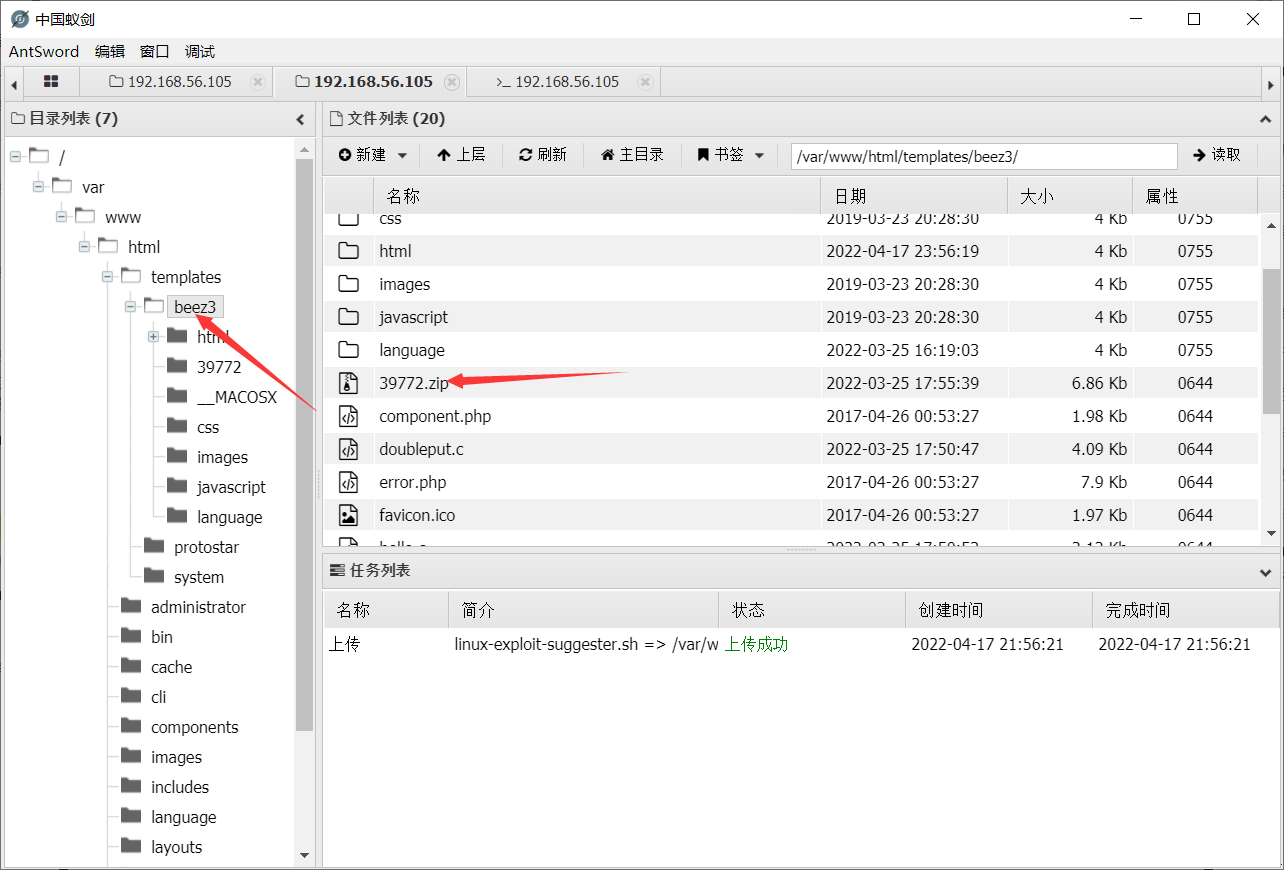Click the 刷新 refresh button
Image resolution: width=1284 pixels, height=870 pixels.
coord(543,155)
